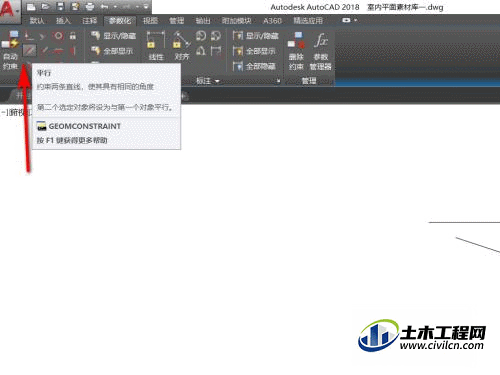Select the Coincident constraint icon

[x=29, y=35]
